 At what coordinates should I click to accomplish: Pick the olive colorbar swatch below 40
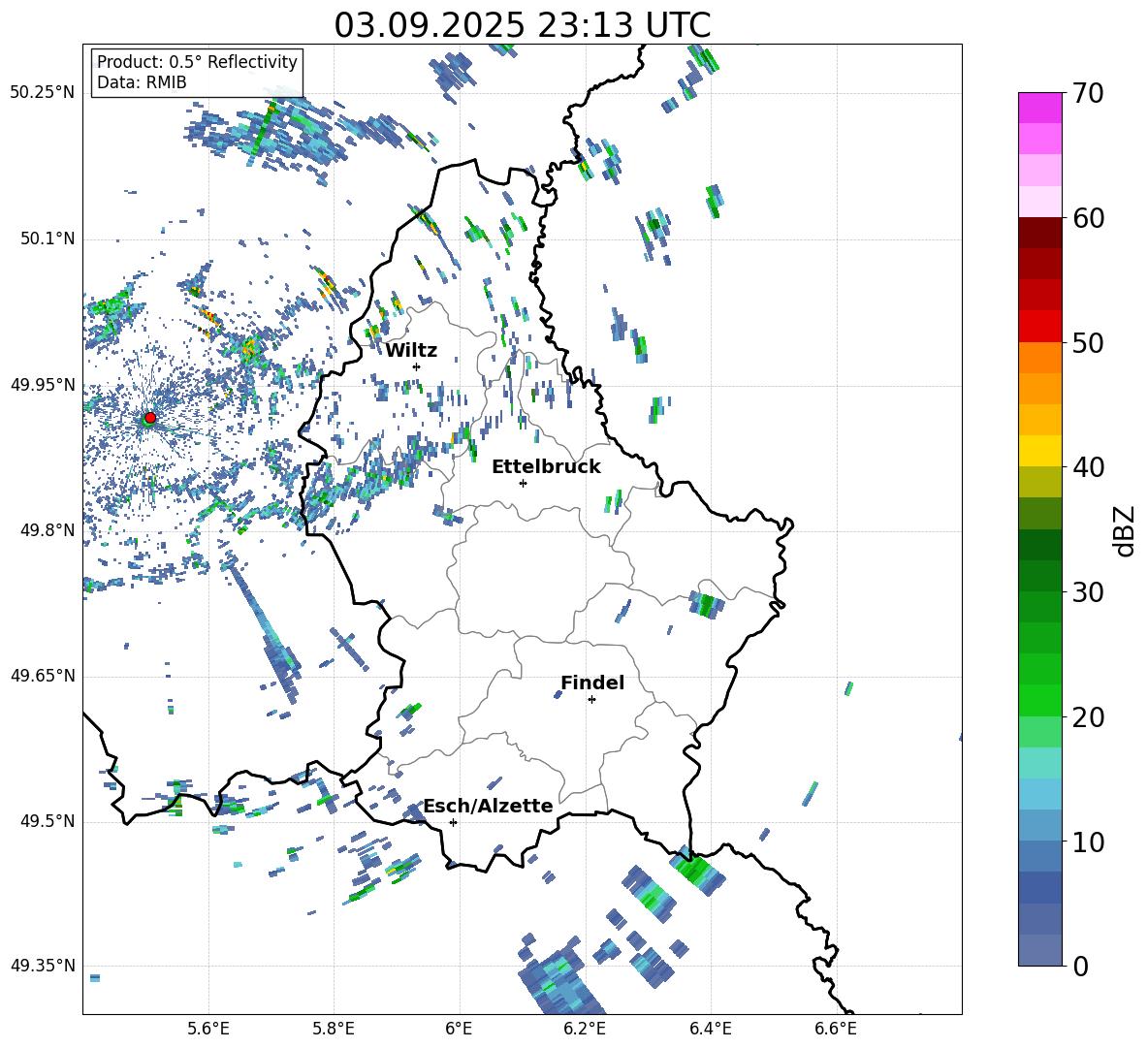(x=1039, y=482)
